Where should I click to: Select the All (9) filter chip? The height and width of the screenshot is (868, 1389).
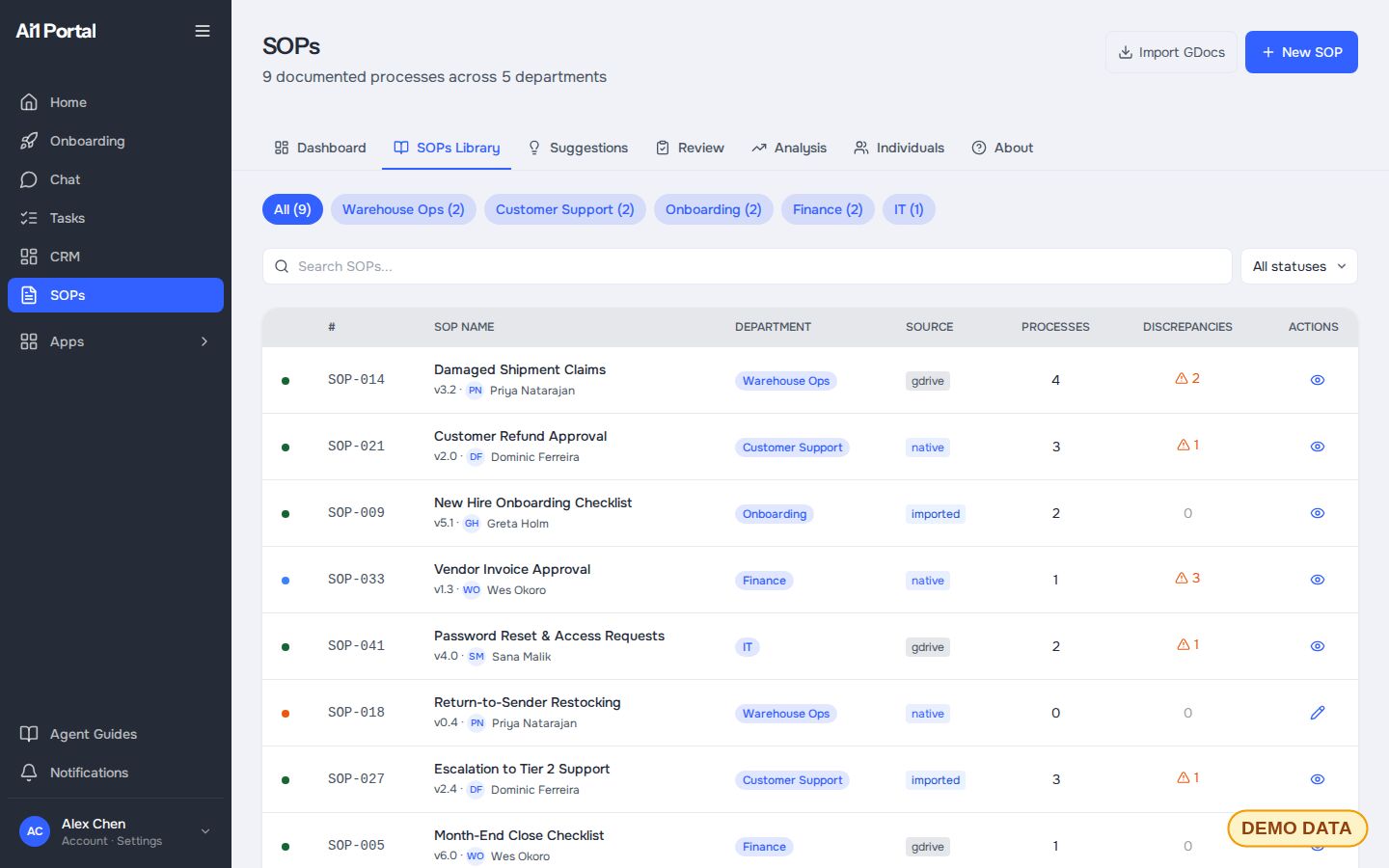[x=292, y=209]
